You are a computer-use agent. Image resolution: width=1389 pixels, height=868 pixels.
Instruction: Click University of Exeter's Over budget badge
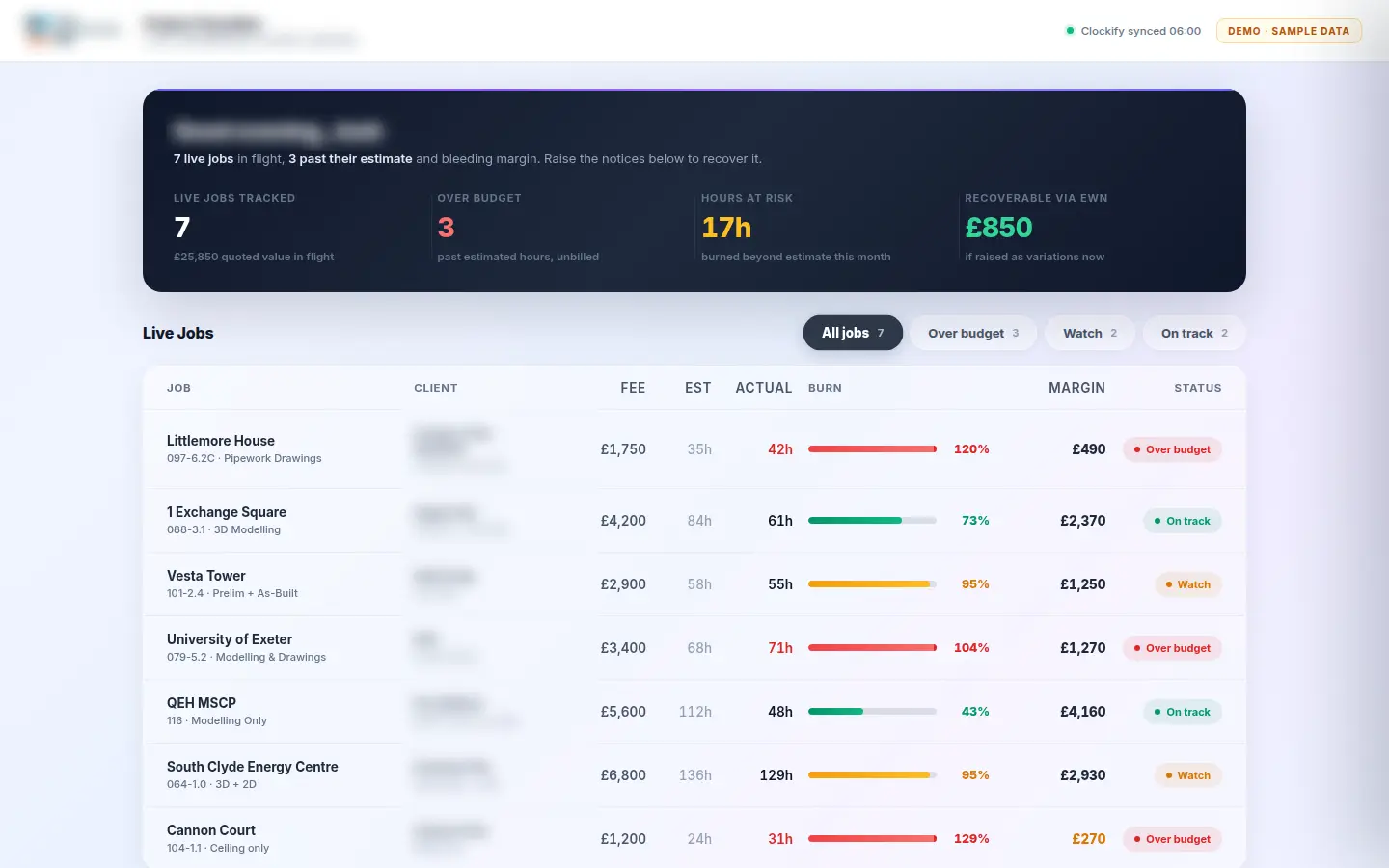(x=1172, y=648)
